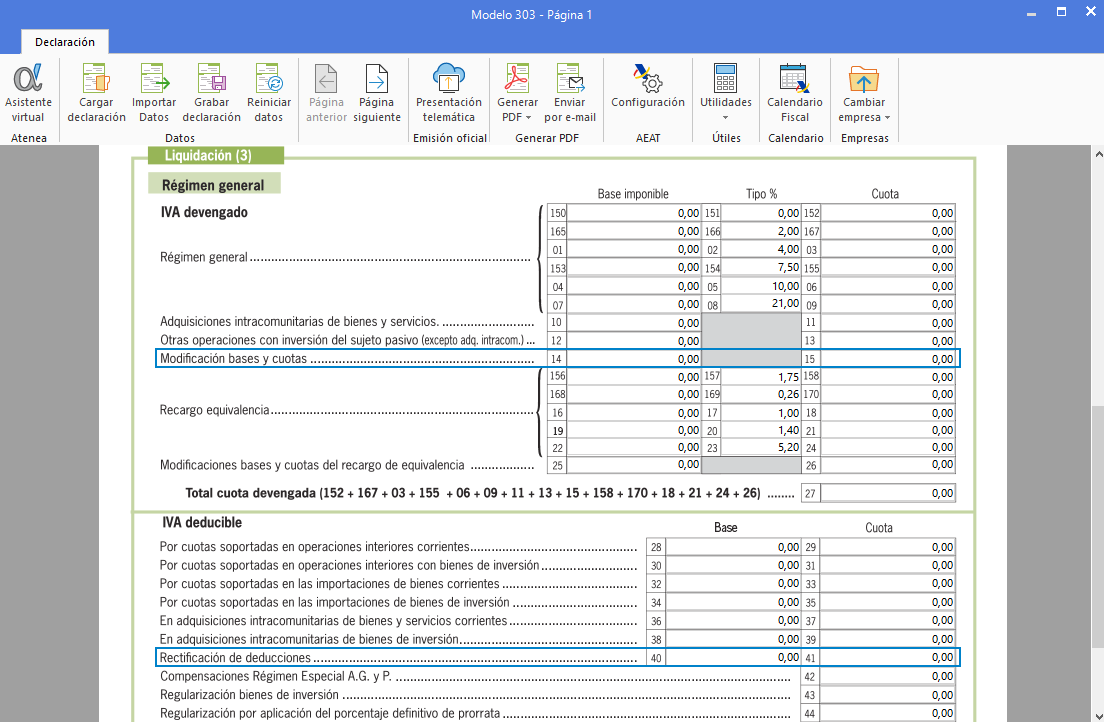Click Importar Datos in the ribbon
1104x722 pixels.
pyautogui.click(x=154, y=94)
